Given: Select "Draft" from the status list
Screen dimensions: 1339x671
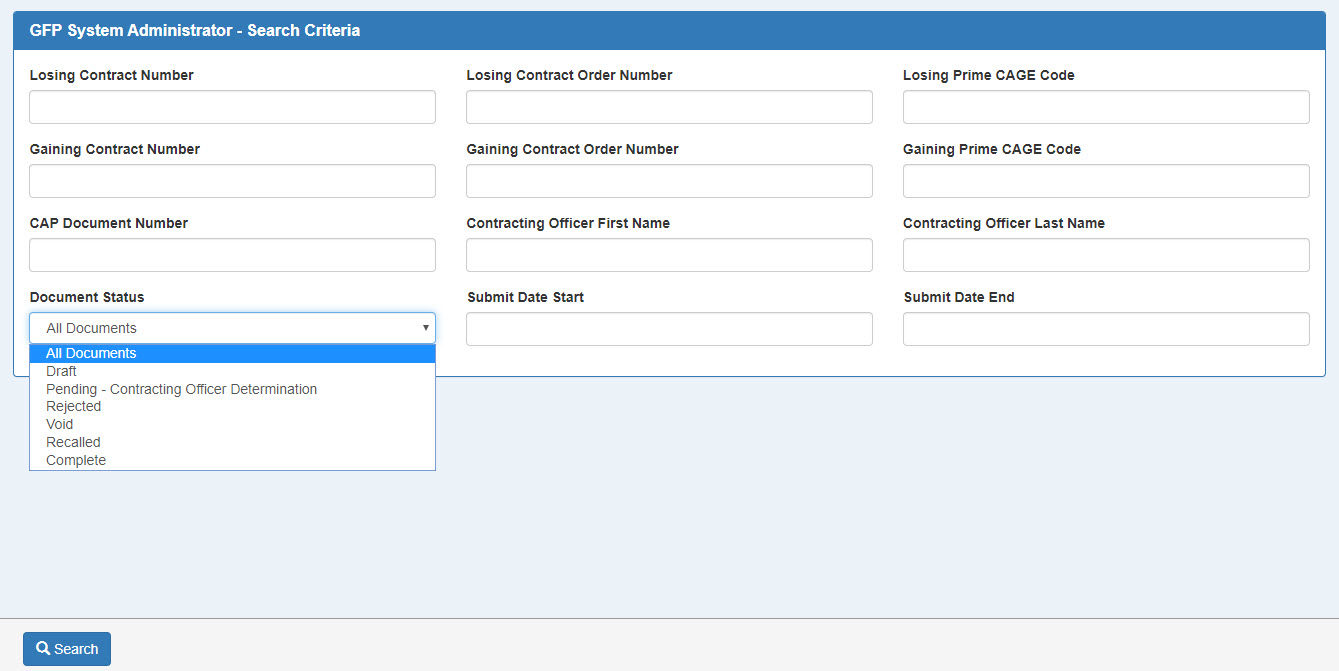Looking at the screenshot, I should pyautogui.click(x=61, y=371).
